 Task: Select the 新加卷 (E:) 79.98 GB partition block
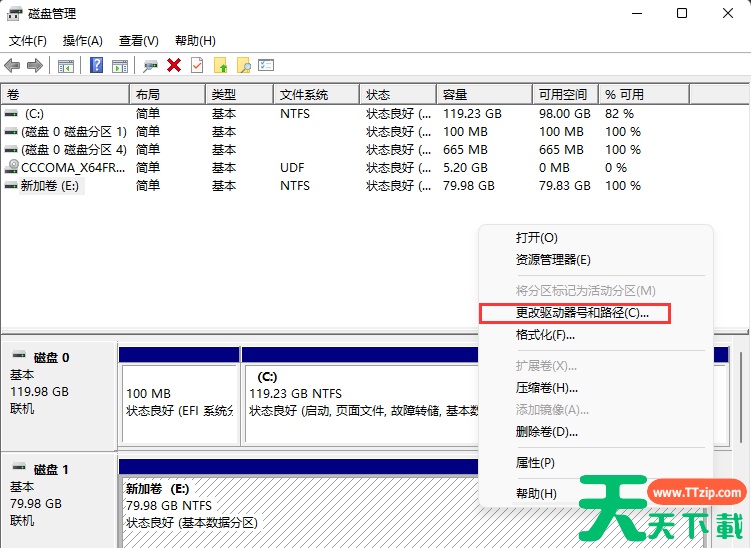coord(298,503)
